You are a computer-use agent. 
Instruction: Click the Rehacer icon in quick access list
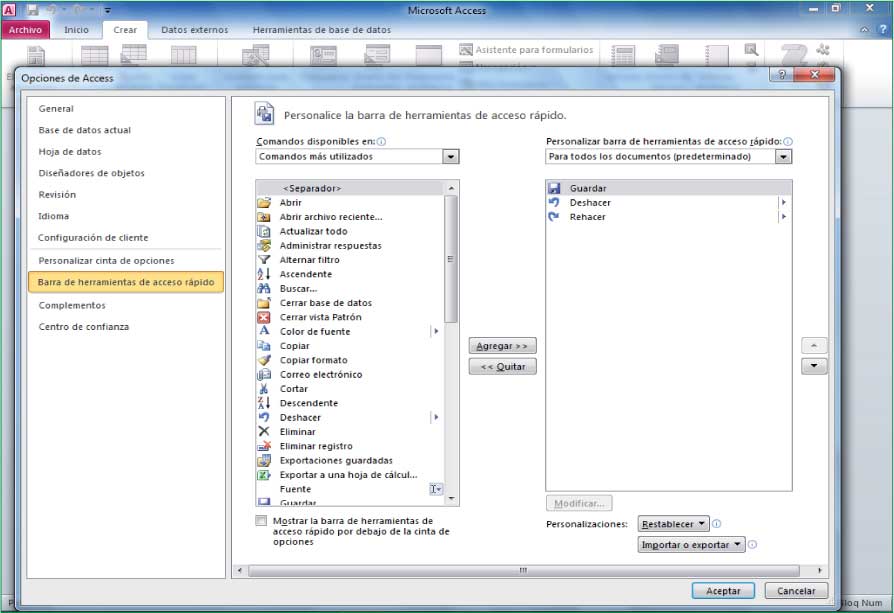pyautogui.click(x=554, y=217)
